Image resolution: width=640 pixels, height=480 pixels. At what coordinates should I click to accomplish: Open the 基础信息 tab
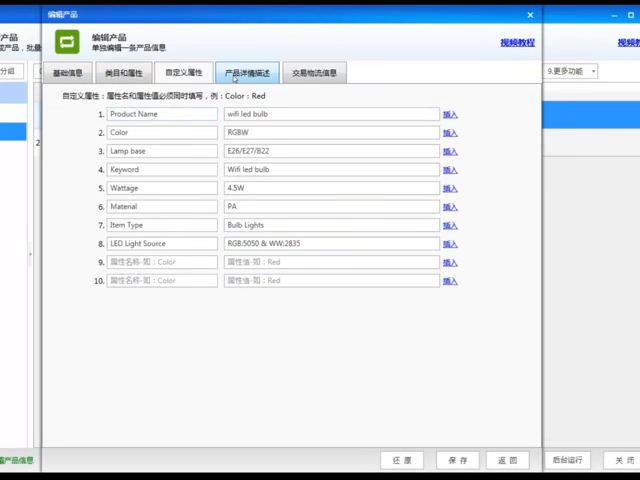click(68, 73)
